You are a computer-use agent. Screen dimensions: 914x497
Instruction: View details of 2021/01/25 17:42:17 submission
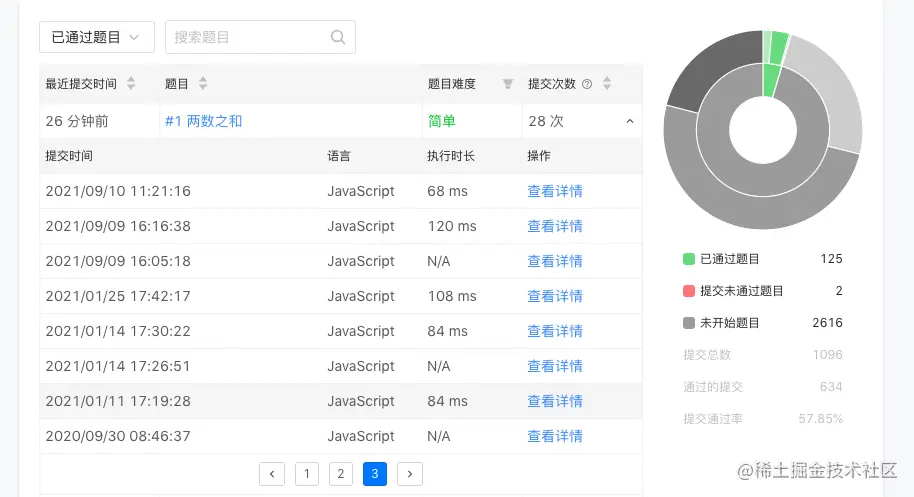(x=555, y=296)
